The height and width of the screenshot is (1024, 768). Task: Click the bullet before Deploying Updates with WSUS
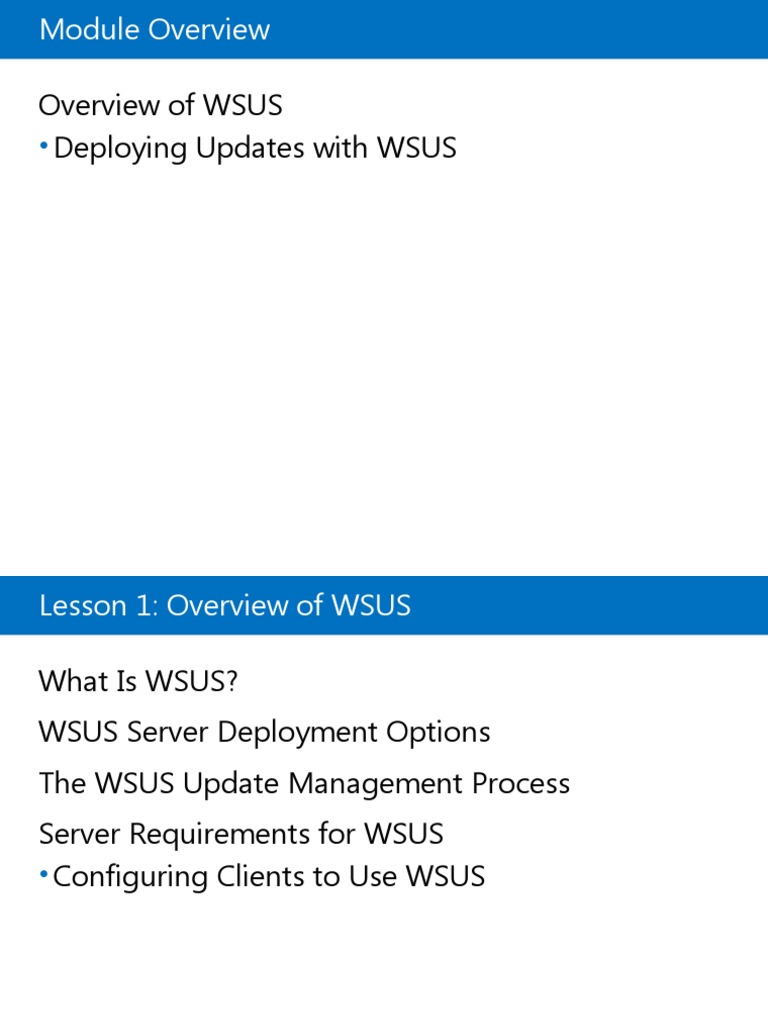pos(43,147)
